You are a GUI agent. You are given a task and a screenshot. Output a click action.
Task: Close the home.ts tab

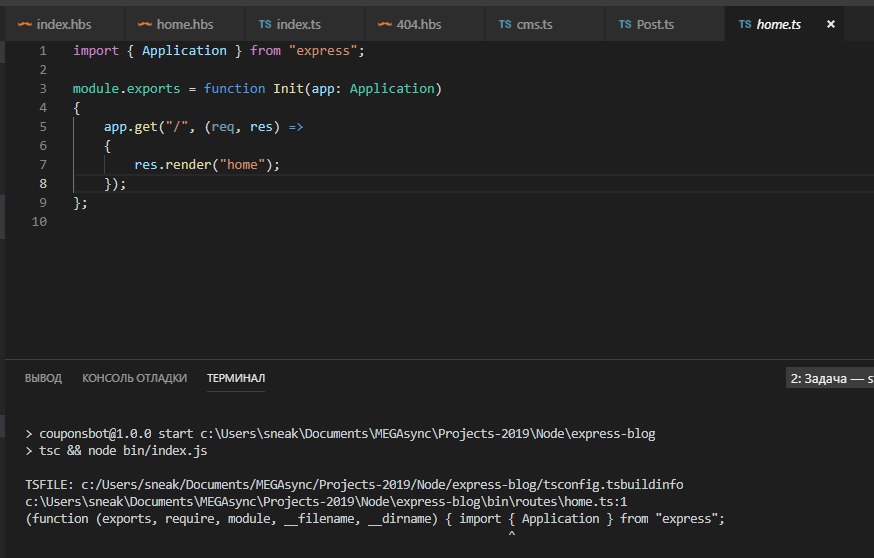831,24
